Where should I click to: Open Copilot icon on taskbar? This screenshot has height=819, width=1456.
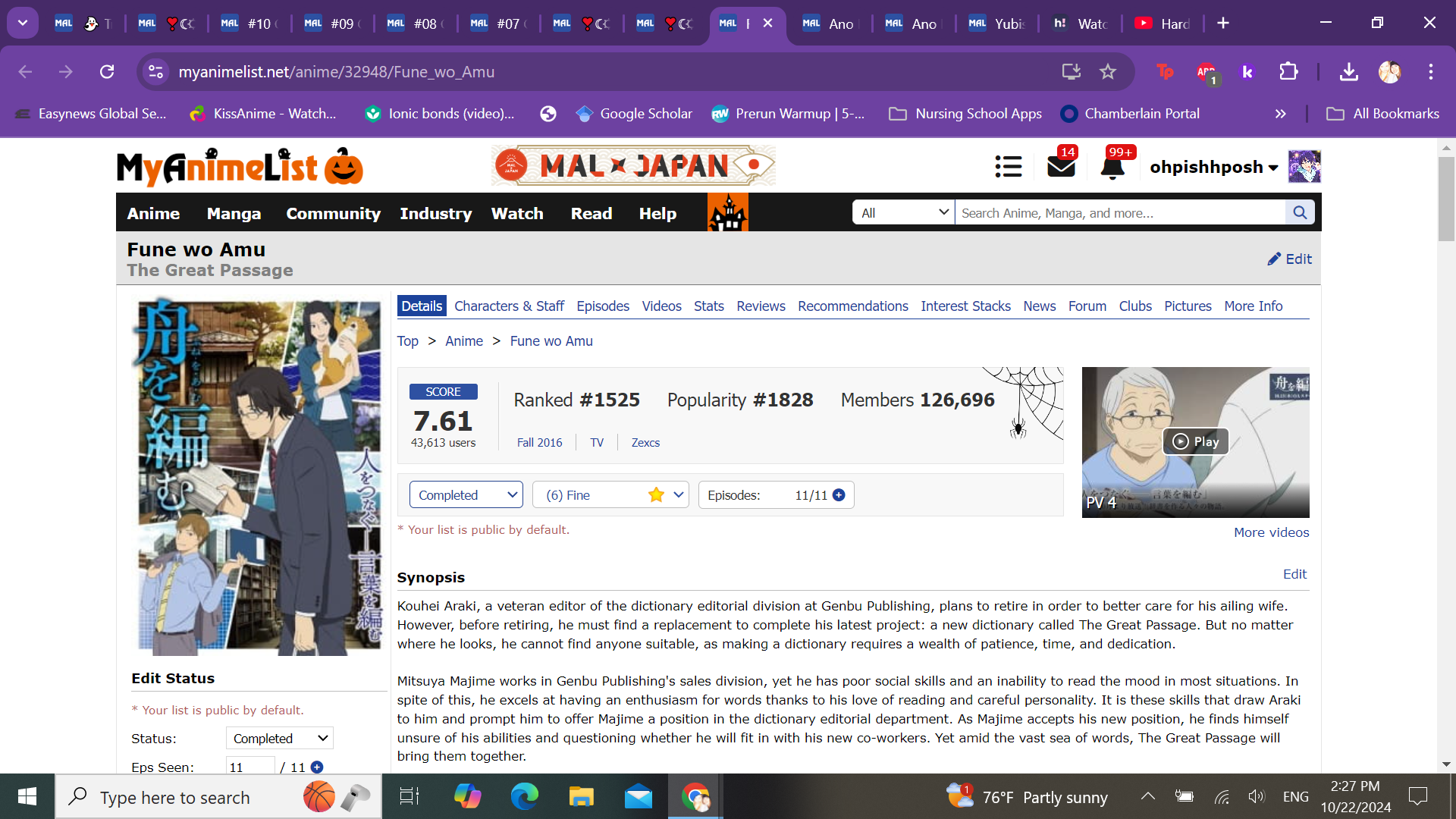467,797
